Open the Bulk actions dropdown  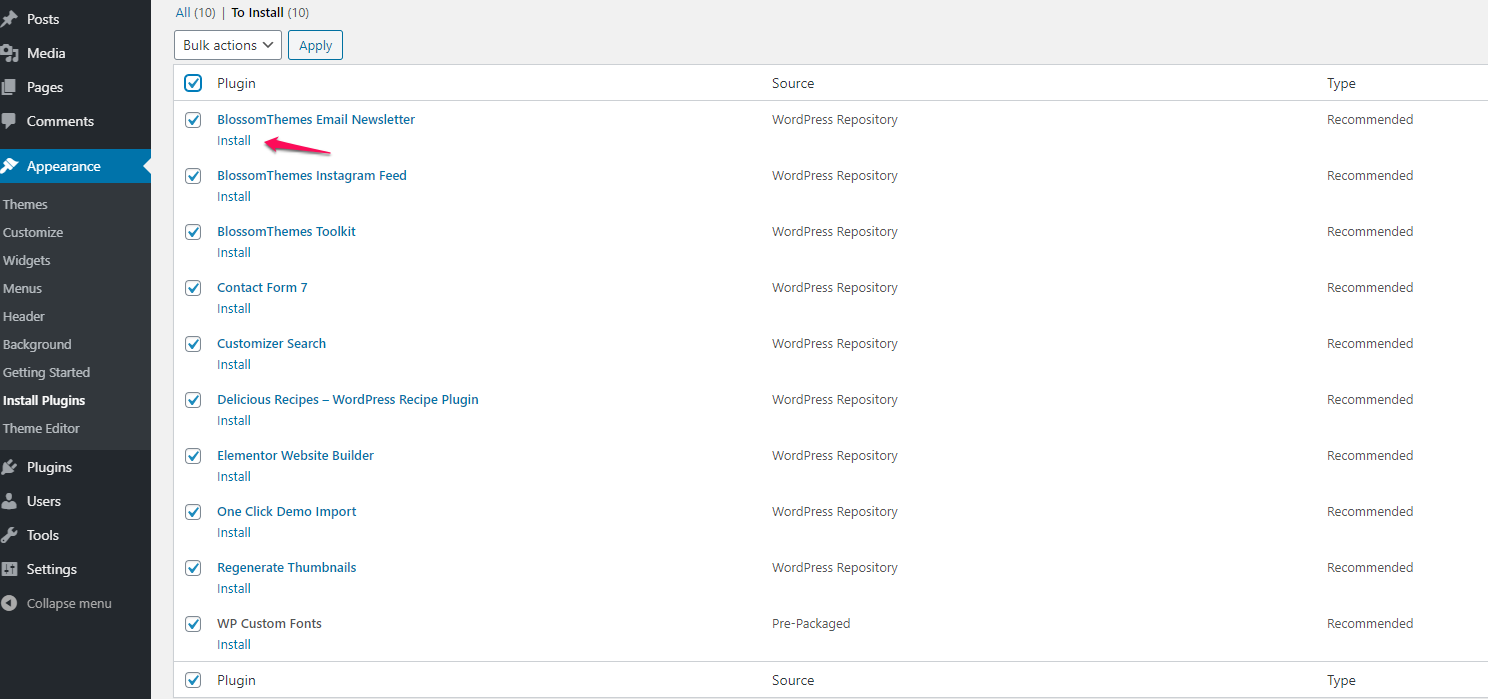pos(227,45)
